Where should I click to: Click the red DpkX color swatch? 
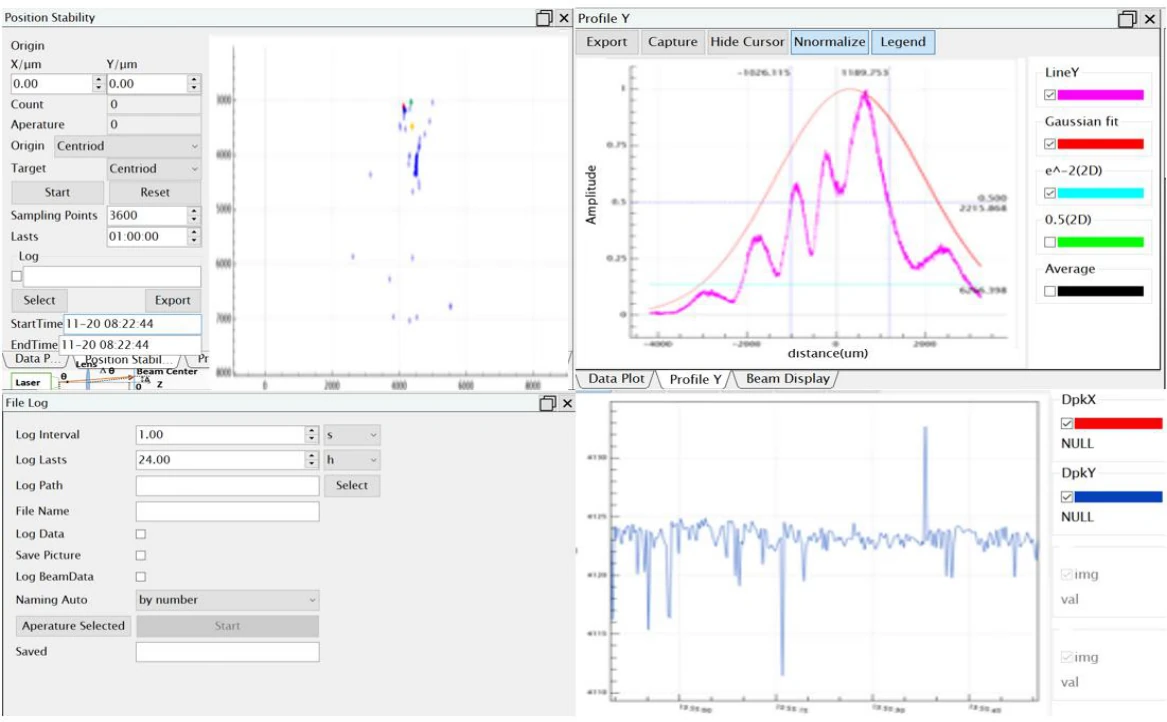(1118, 424)
